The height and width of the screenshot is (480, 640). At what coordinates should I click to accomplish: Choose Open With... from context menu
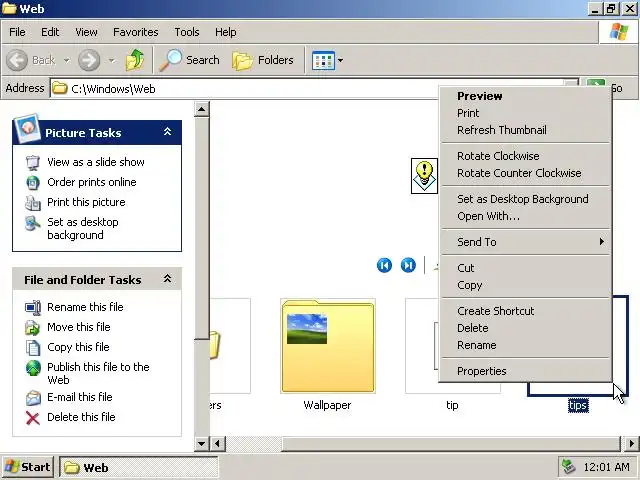click(525, 216)
